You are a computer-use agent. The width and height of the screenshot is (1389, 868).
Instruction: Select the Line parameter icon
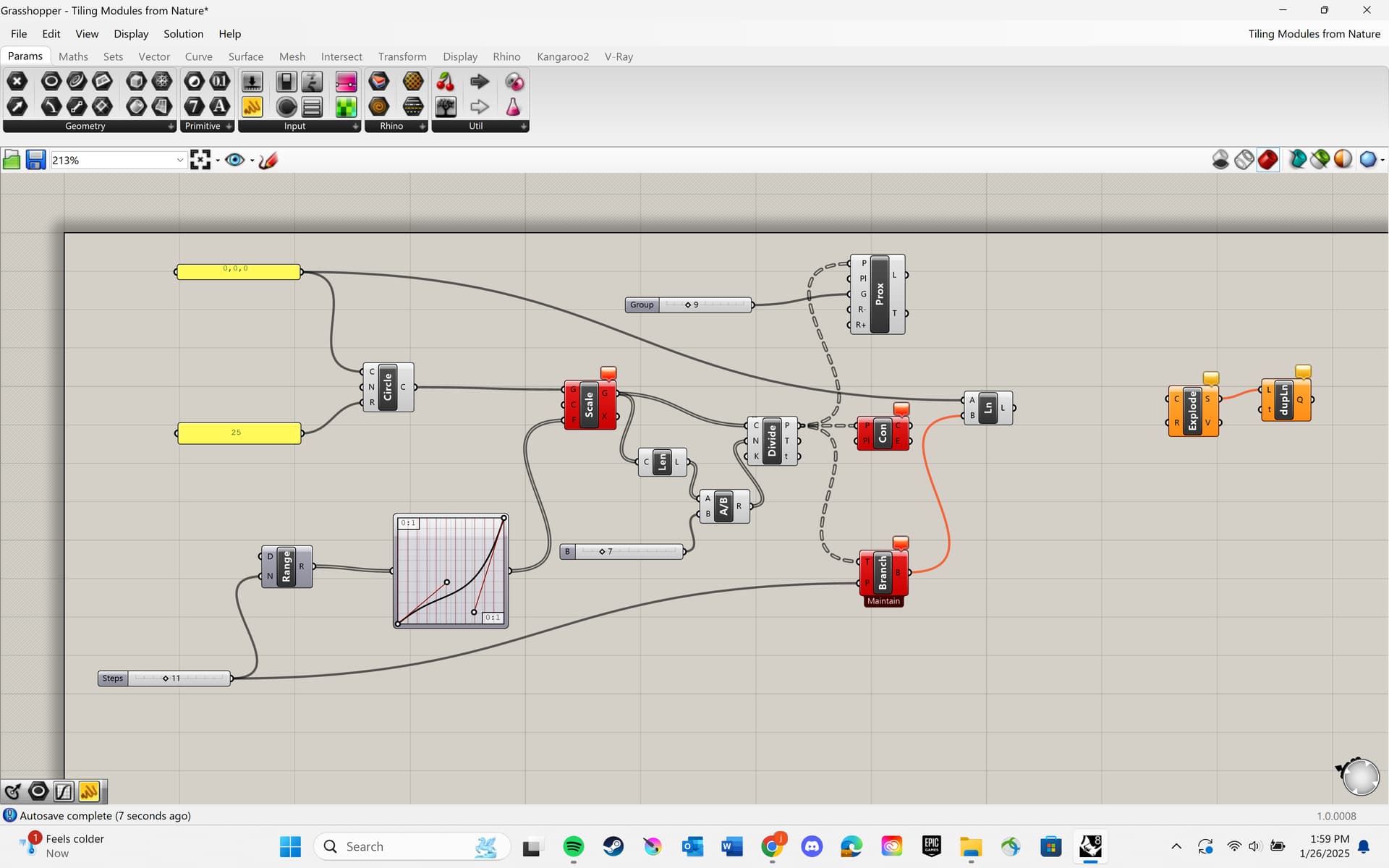(x=77, y=107)
